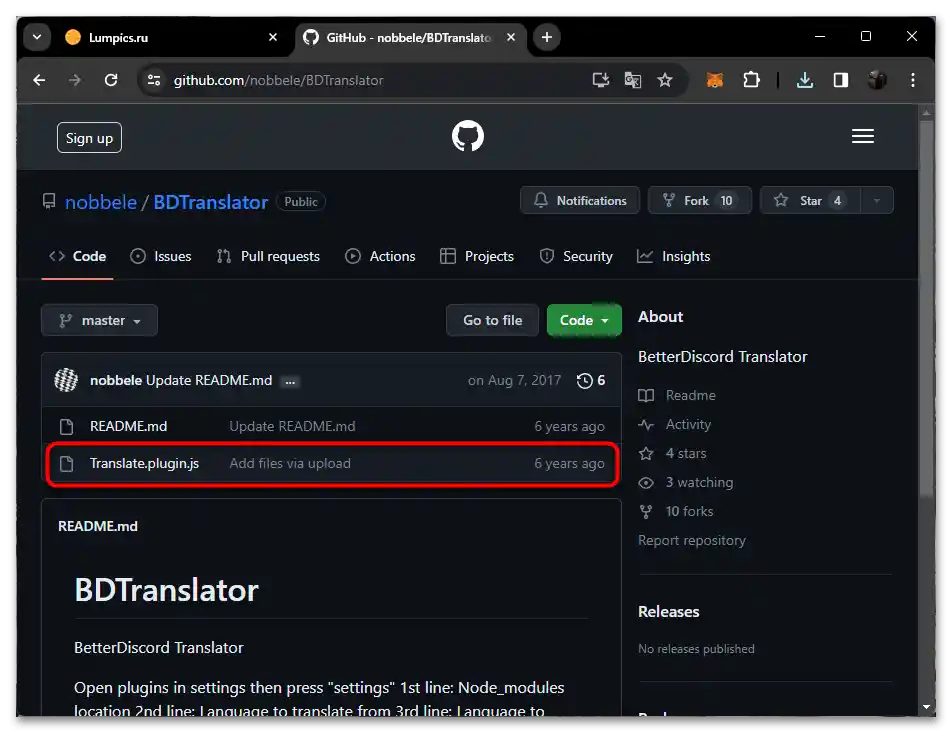Open the browser downloads icon

pyautogui.click(x=804, y=80)
